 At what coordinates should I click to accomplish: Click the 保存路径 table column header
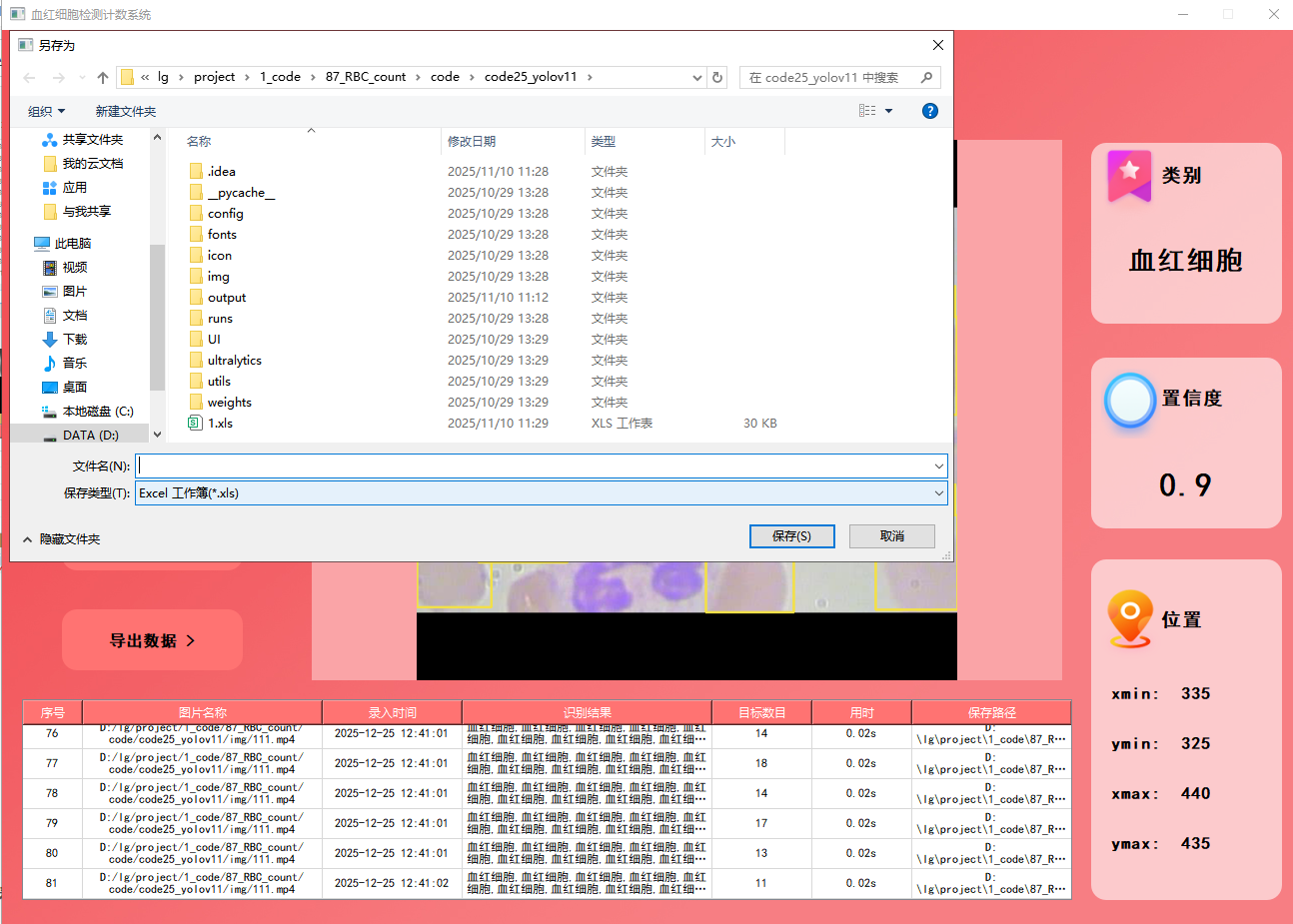(x=991, y=712)
